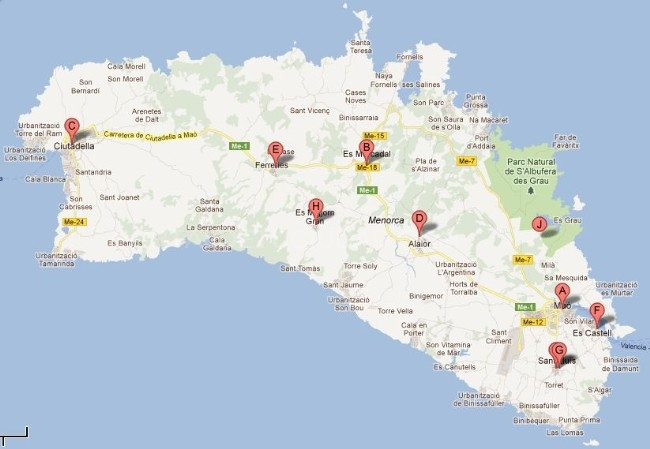The width and height of the screenshot is (650, 449).
Task: Select marker B at Es Mercadal
Action: [x=366, y=150]
